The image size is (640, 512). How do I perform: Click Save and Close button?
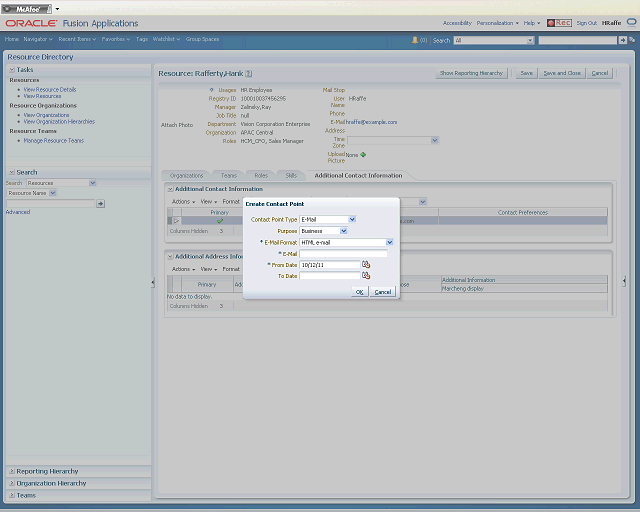tap(562, 73)
